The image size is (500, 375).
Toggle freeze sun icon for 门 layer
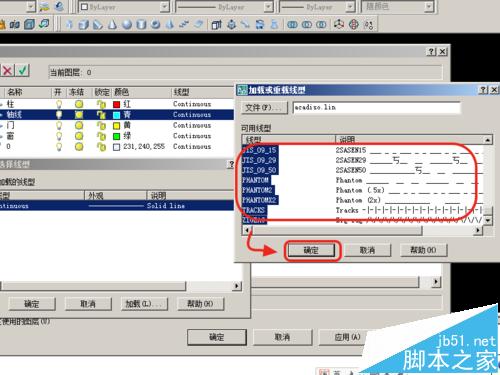(79, 126)
